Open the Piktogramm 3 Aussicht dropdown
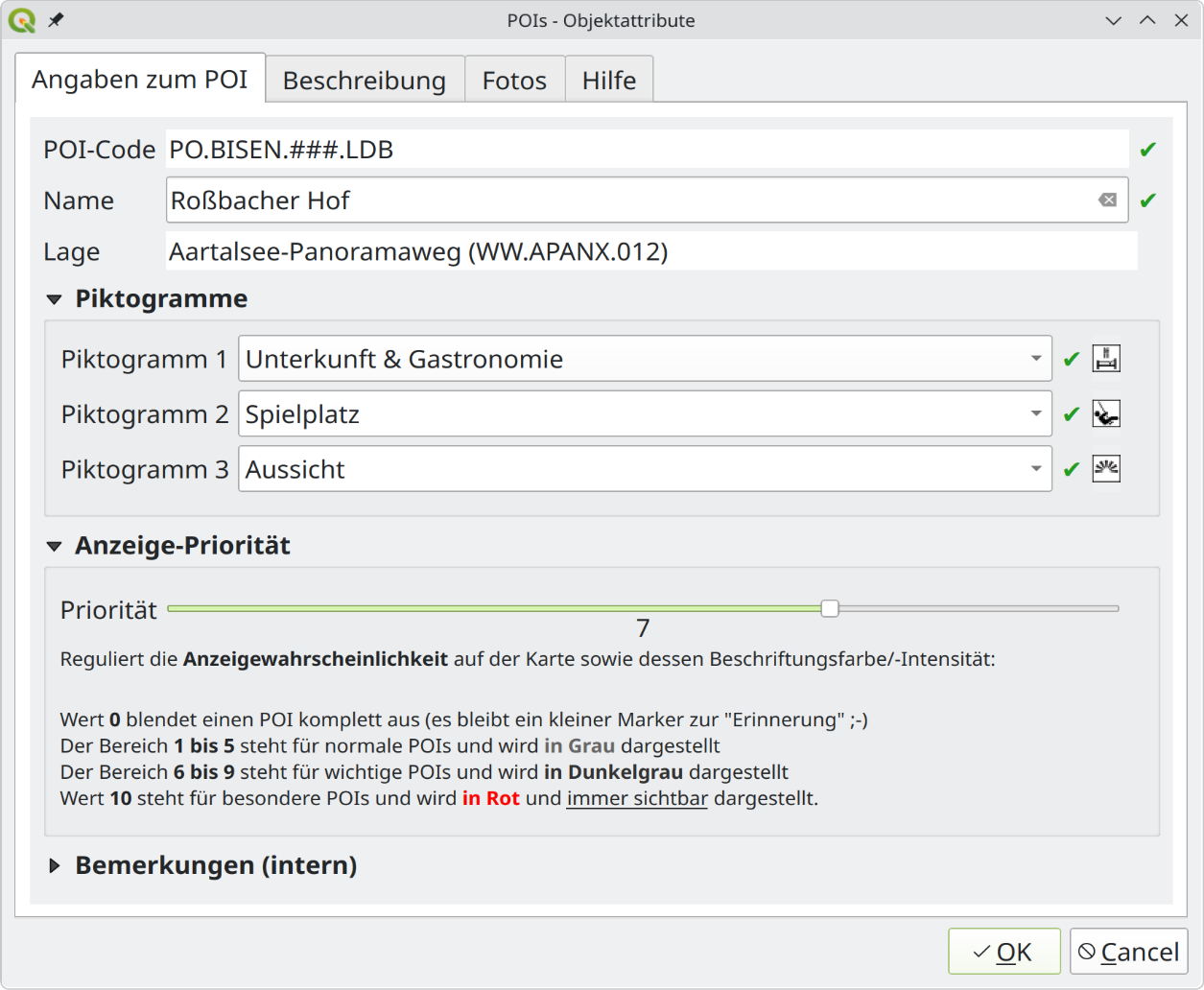Screen dimensions: 1204x990 [645, 469]
